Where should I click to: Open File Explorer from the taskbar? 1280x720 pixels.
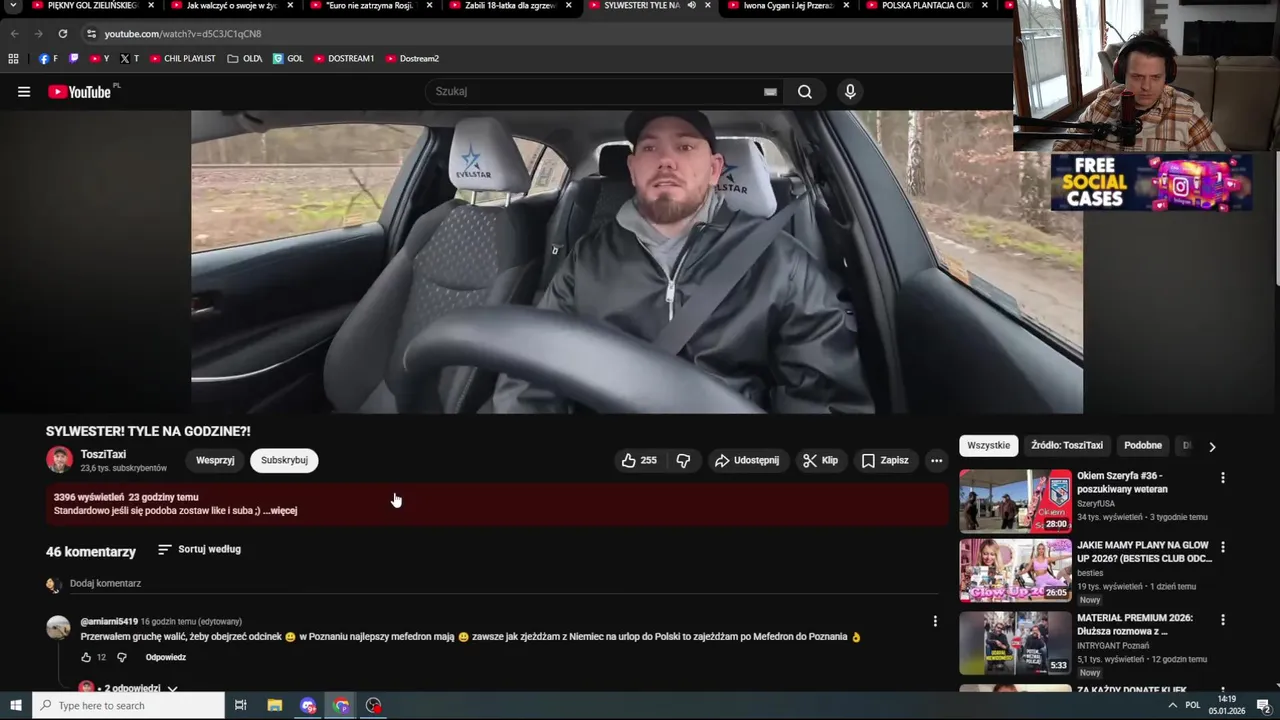[x=275, y=706]
